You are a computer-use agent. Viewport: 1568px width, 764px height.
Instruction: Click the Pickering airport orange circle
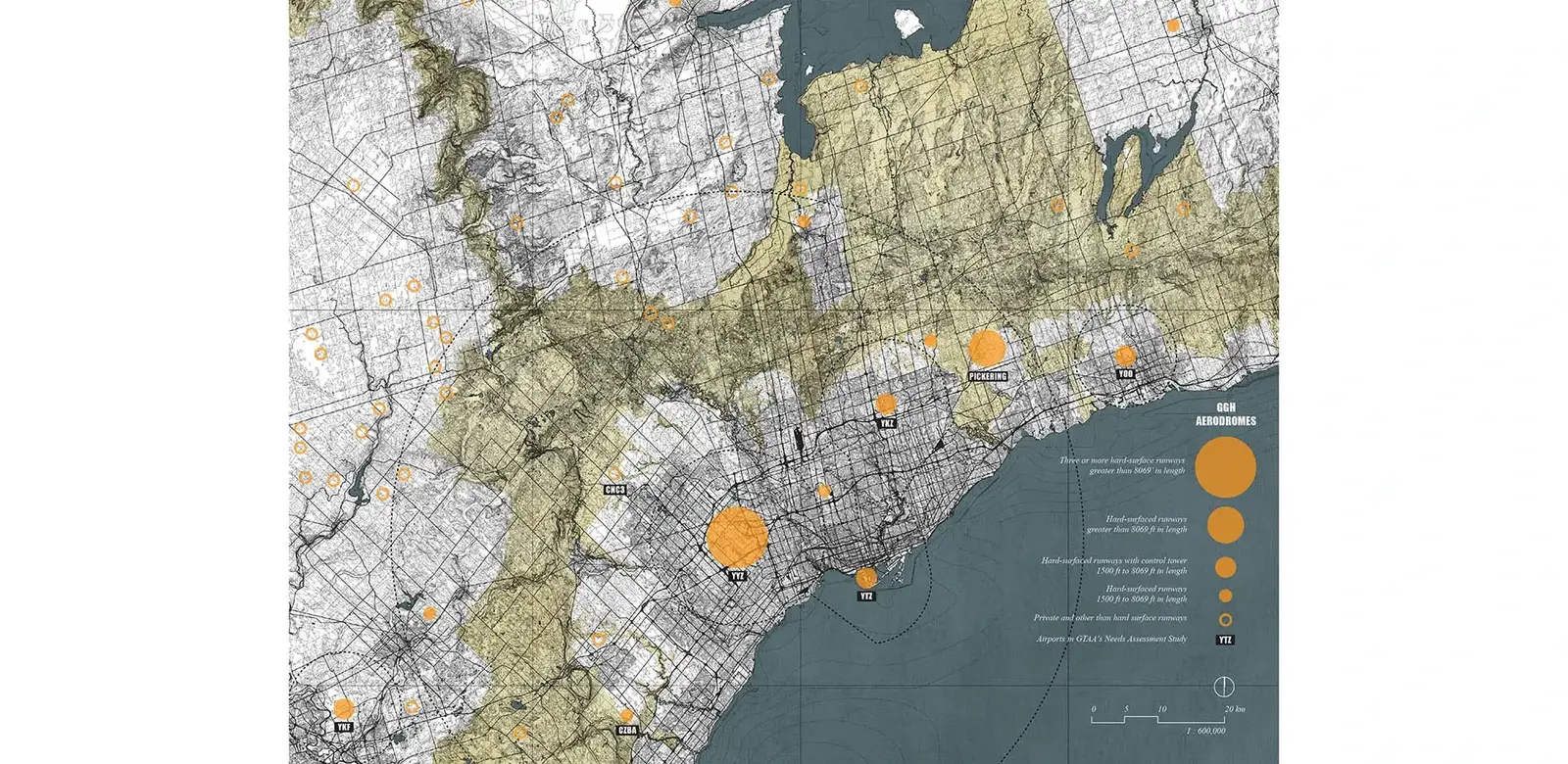point(987,349)
